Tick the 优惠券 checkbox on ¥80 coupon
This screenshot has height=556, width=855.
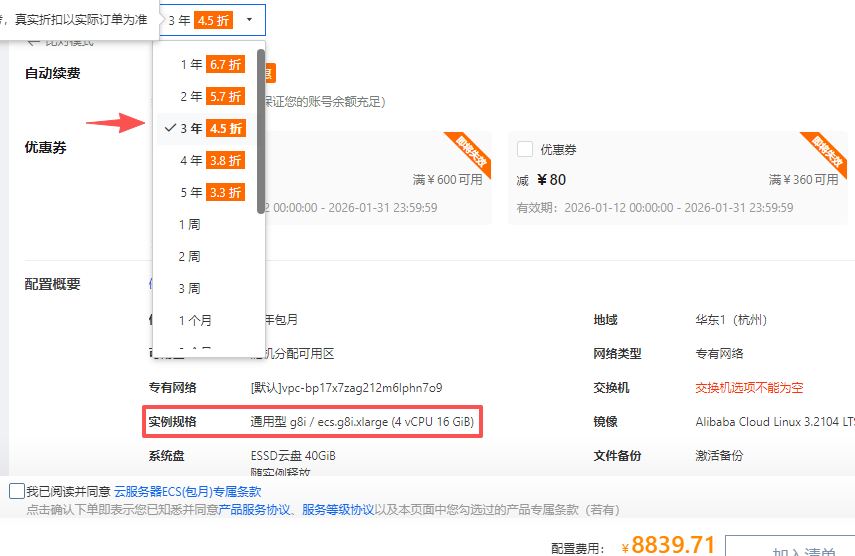[525, 150]
